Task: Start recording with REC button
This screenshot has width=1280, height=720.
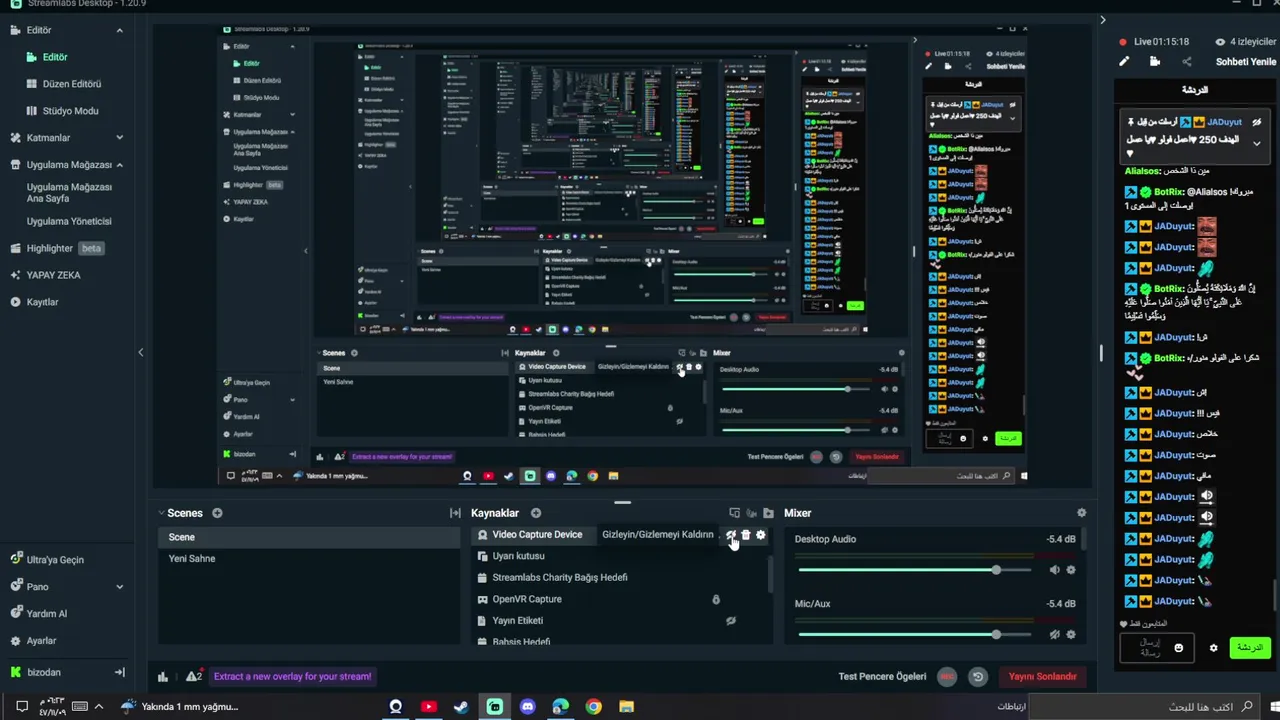Action: tap(947, 677)
